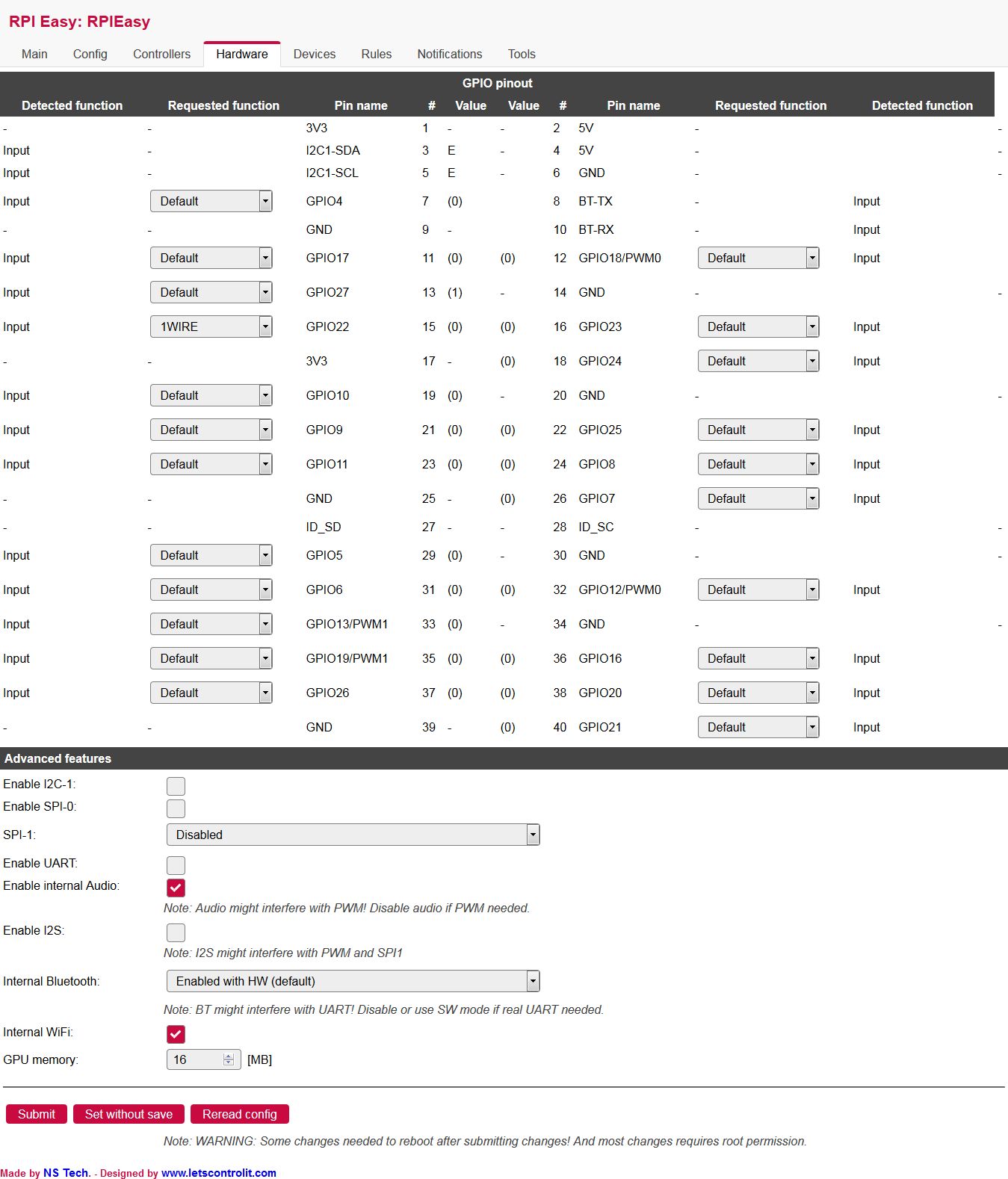This screenshot has height=1179, width=1008.
Task: Open the Internal Bluetooth mode dropdown
Action: point(353,981)
